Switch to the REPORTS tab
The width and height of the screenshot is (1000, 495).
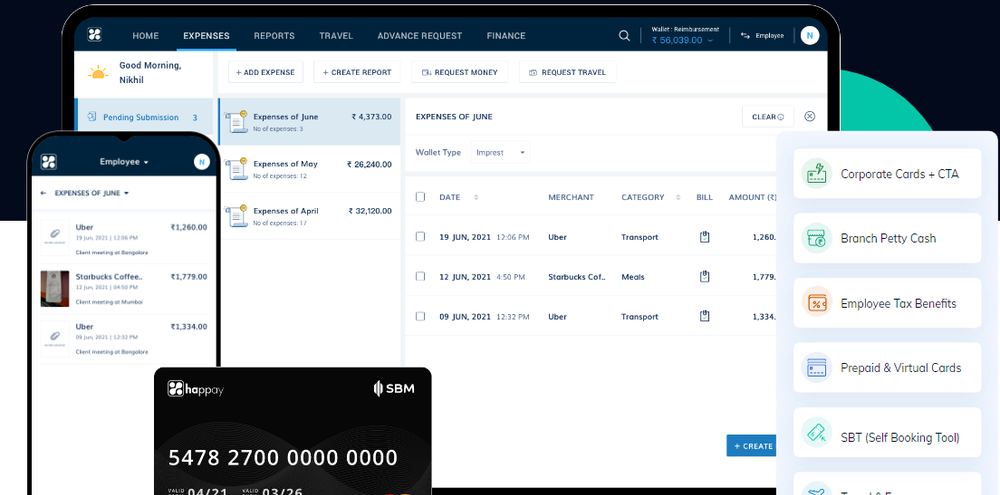point(274,36)
